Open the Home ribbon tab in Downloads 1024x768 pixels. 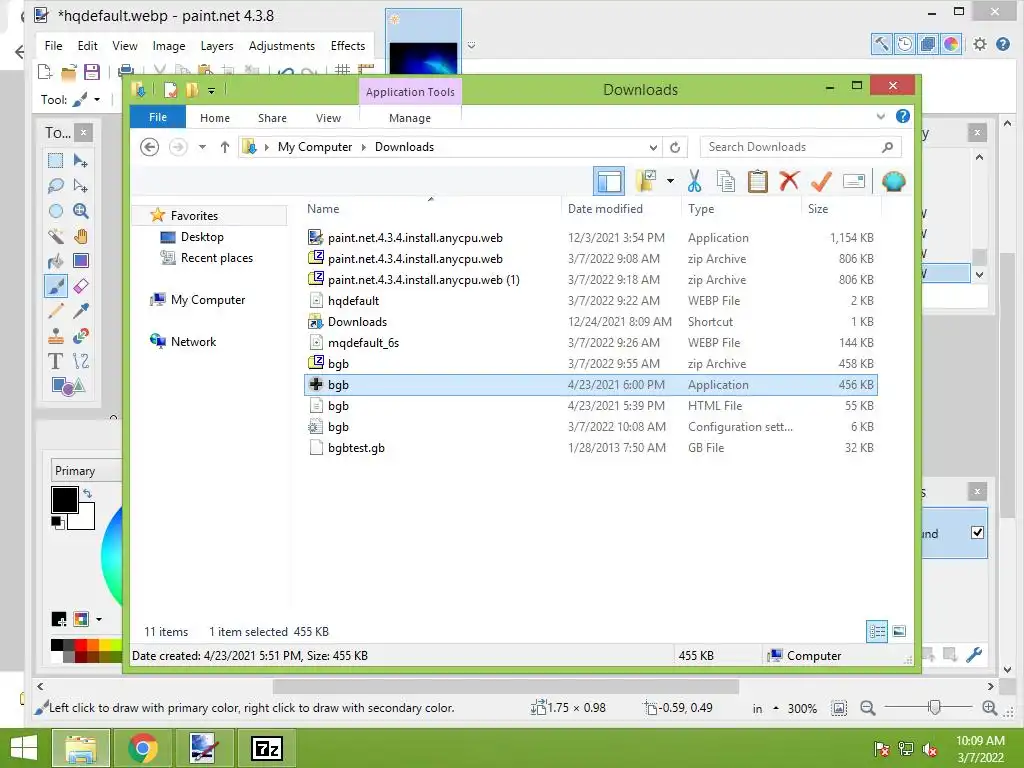[215, 118]
